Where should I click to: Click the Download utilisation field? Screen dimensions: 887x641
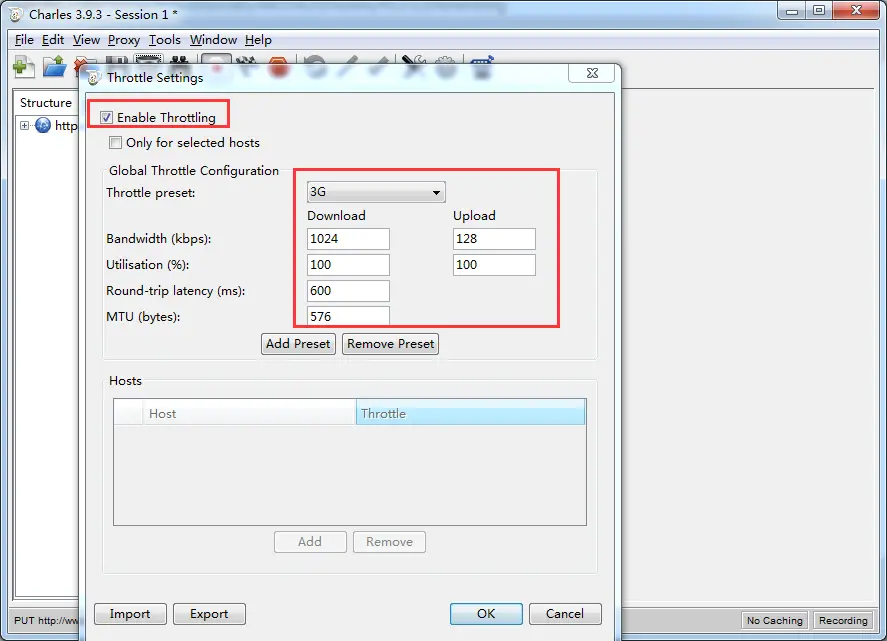348,265
